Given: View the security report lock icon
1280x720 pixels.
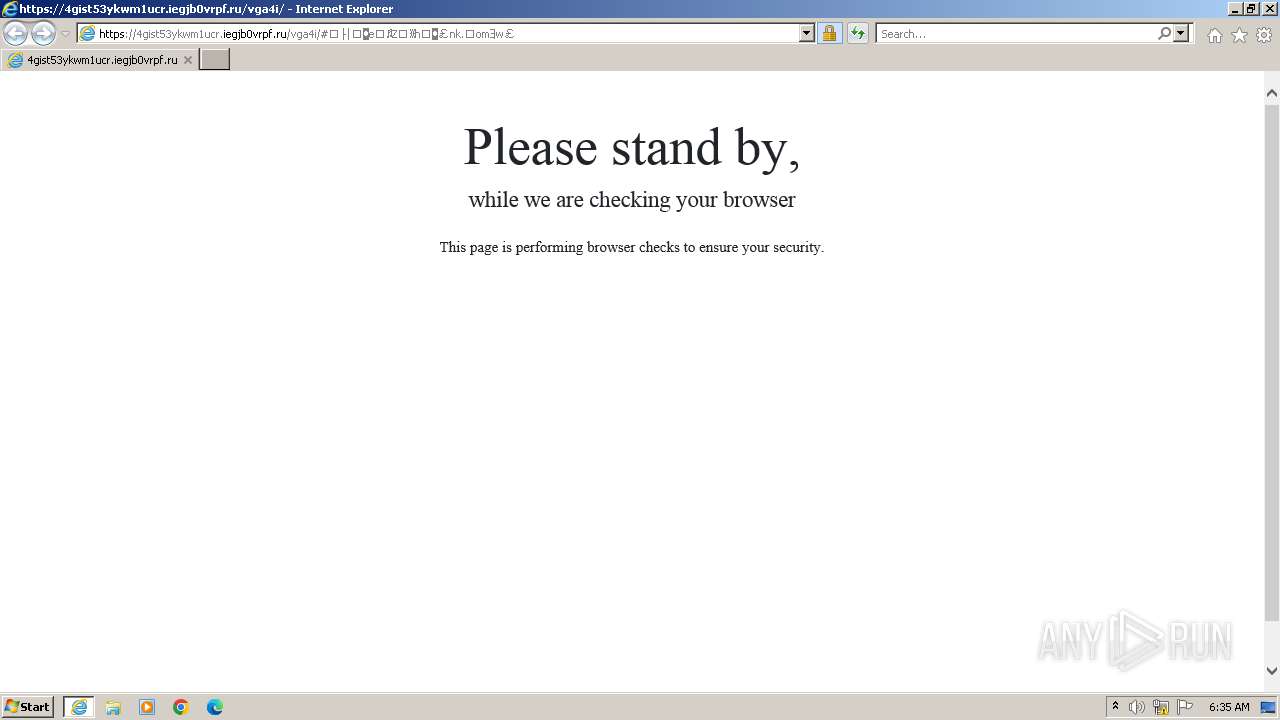Looking at the screenshot, I should pyautogui.click(x=829, y=34).
